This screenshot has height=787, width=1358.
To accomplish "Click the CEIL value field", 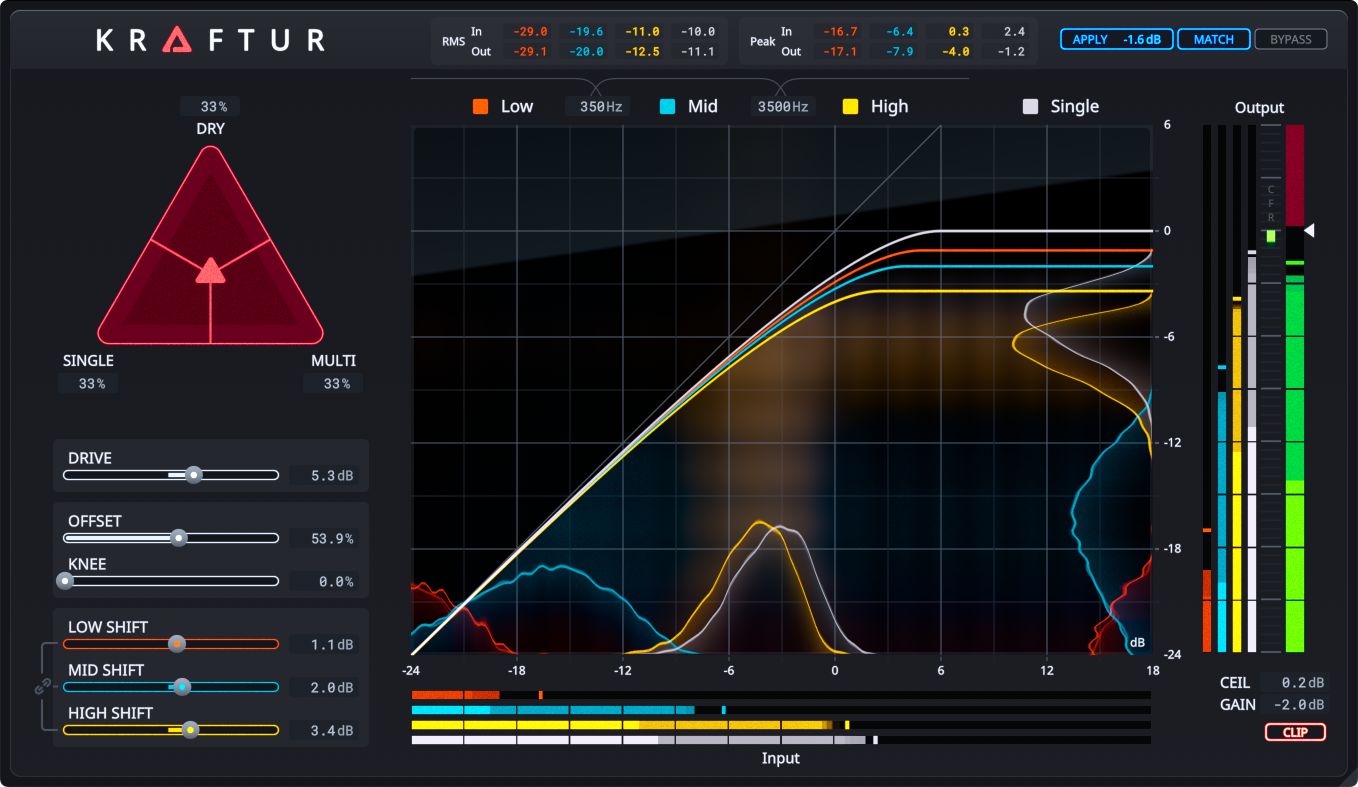I will (x=1295, y=683).
